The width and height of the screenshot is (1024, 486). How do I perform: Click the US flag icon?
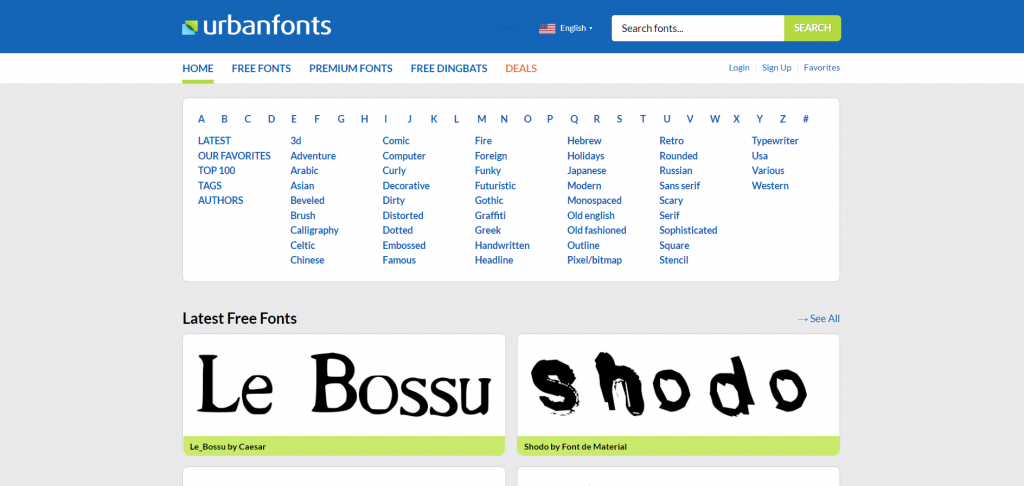coord(547,28)
